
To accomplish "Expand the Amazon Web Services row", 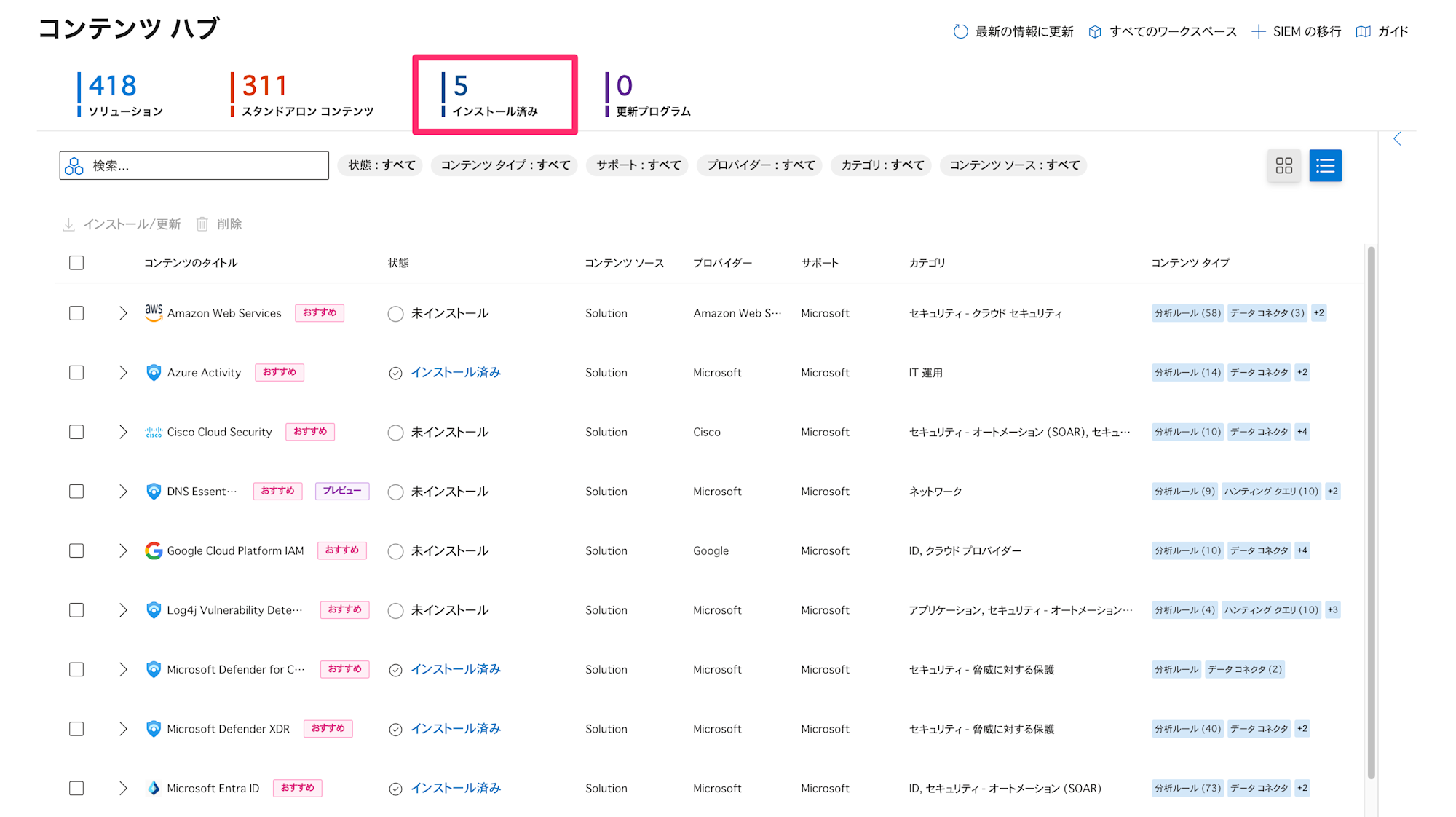I will (x=123, y=313).
